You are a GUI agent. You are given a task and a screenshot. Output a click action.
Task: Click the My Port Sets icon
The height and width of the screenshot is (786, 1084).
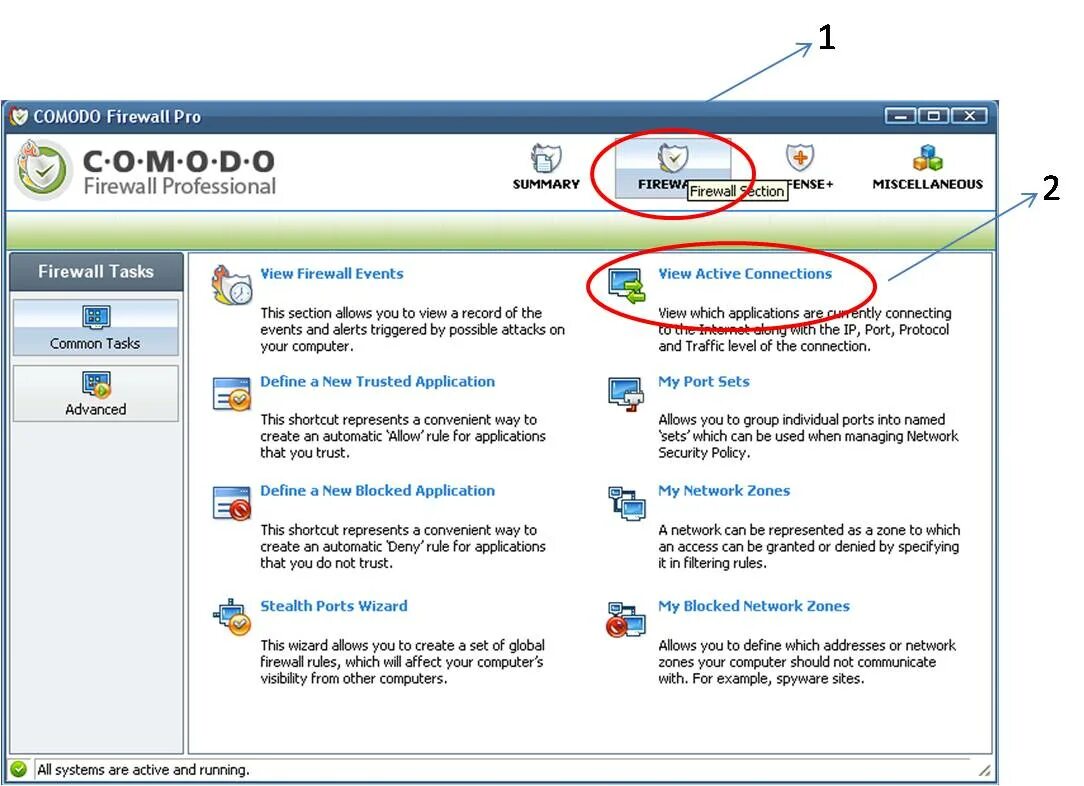[626, 395]
